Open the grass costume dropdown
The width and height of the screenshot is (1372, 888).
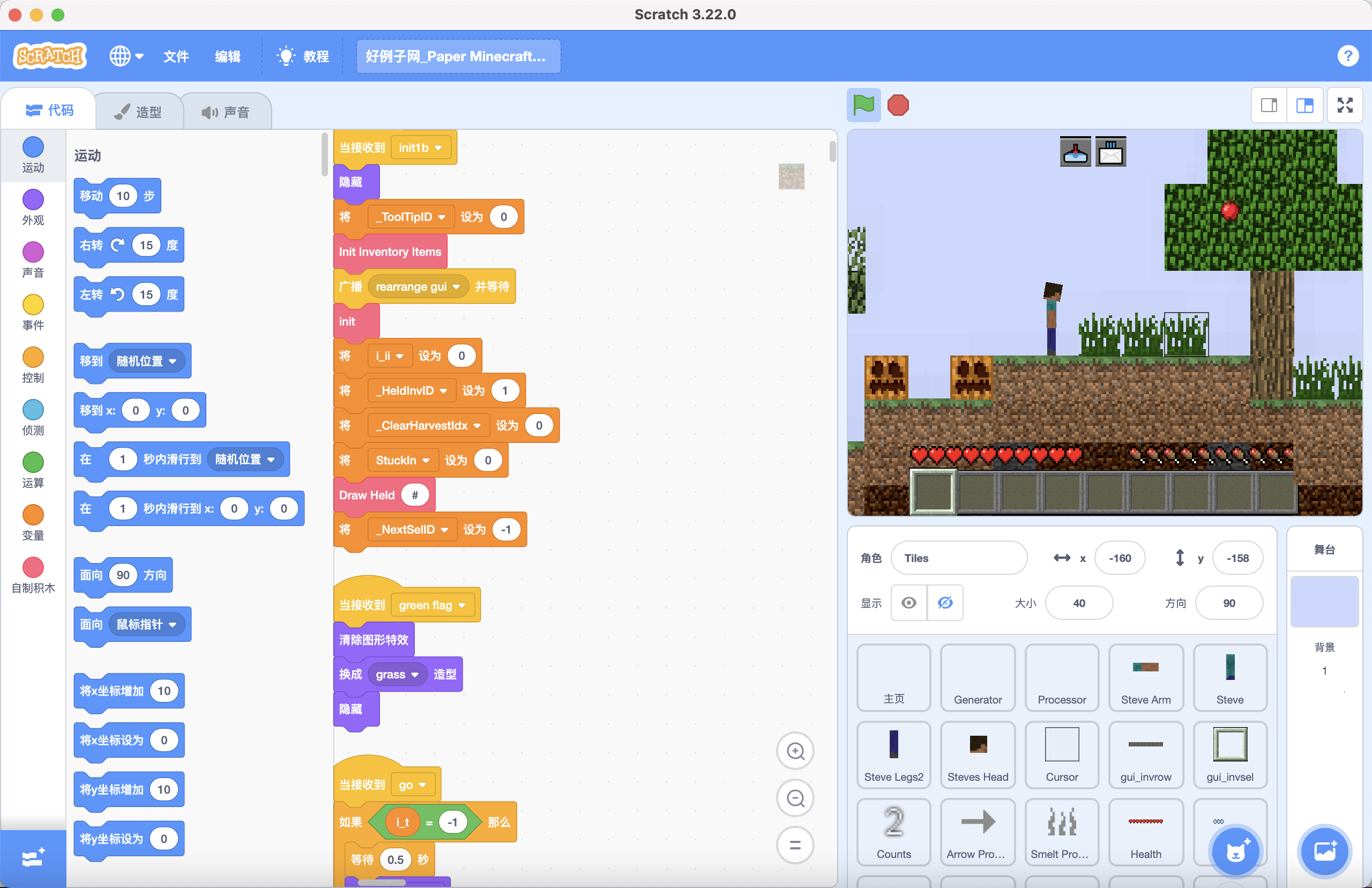click(x=397, y=674)
